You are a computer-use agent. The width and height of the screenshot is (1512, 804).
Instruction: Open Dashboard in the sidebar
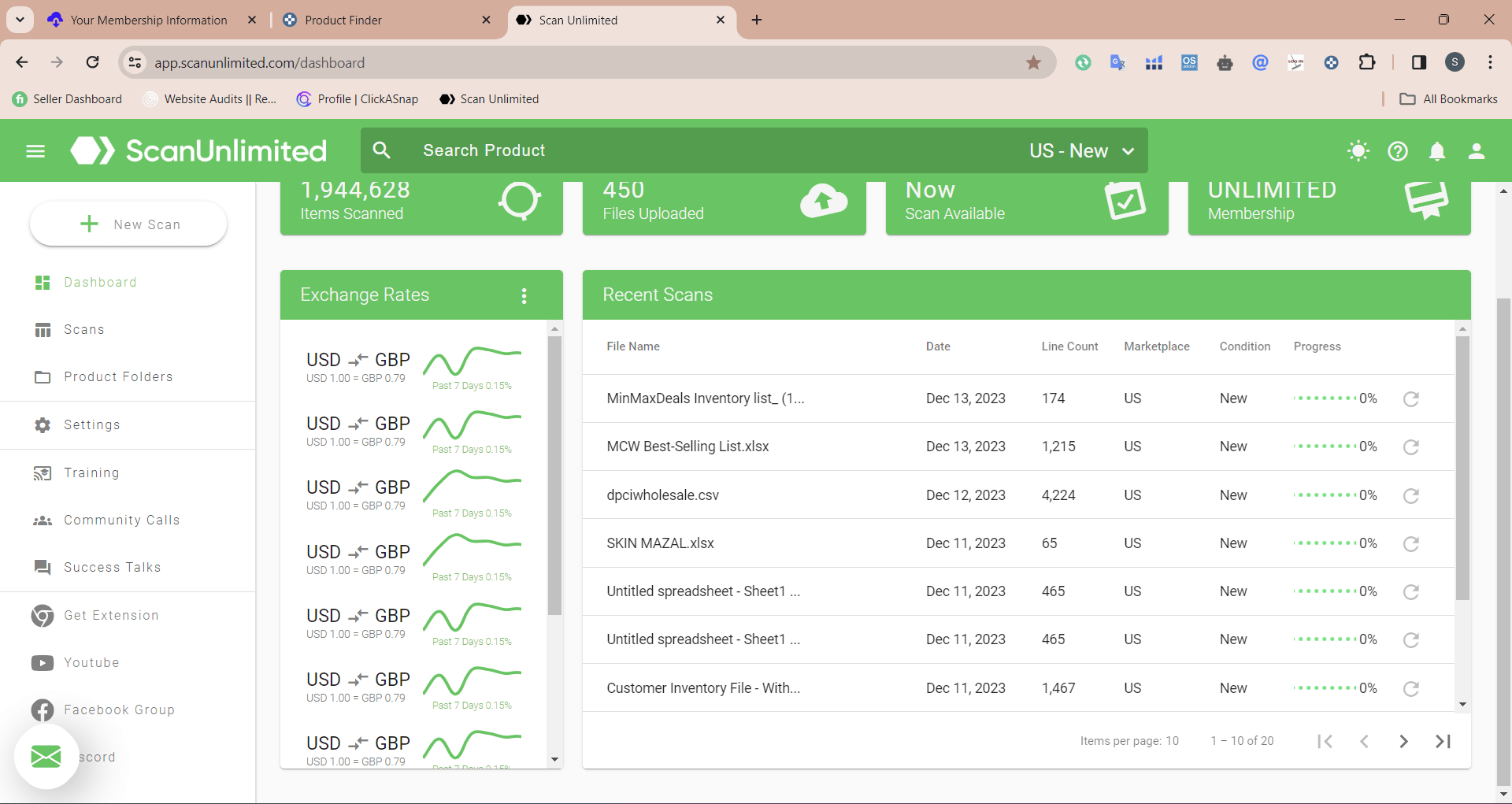(100, 282)
